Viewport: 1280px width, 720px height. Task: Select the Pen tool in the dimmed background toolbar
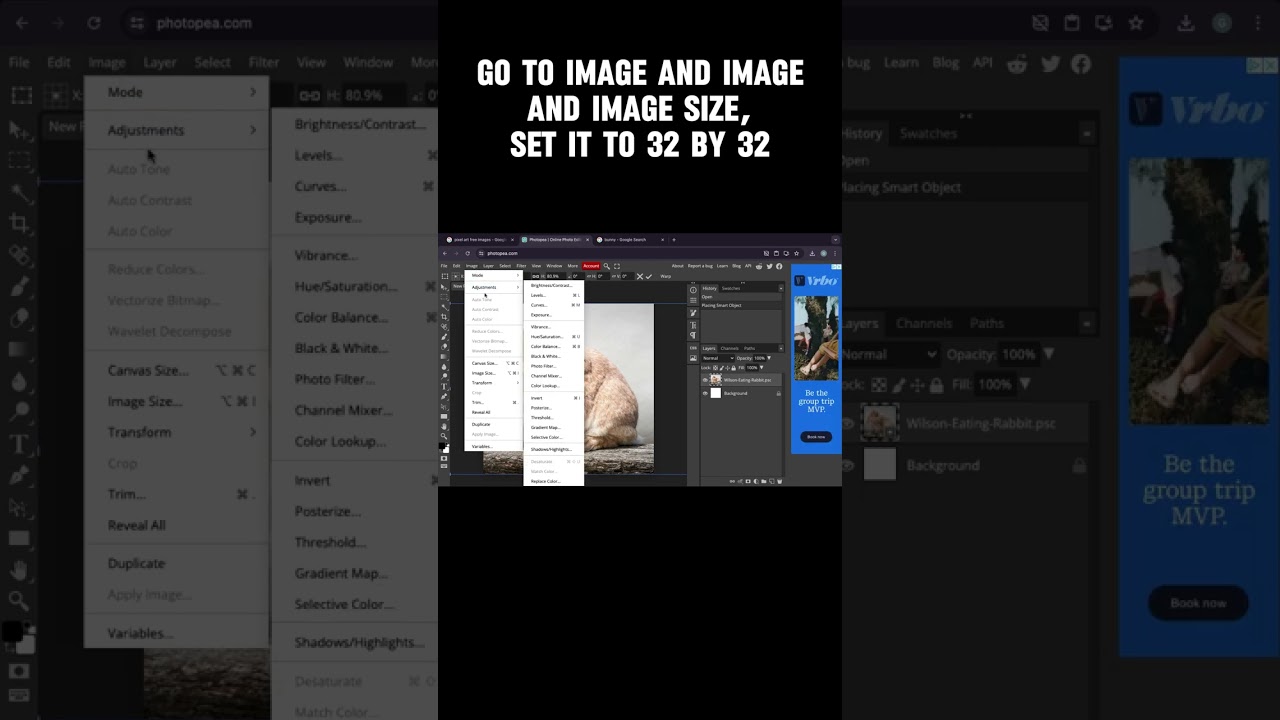[19, 476]
